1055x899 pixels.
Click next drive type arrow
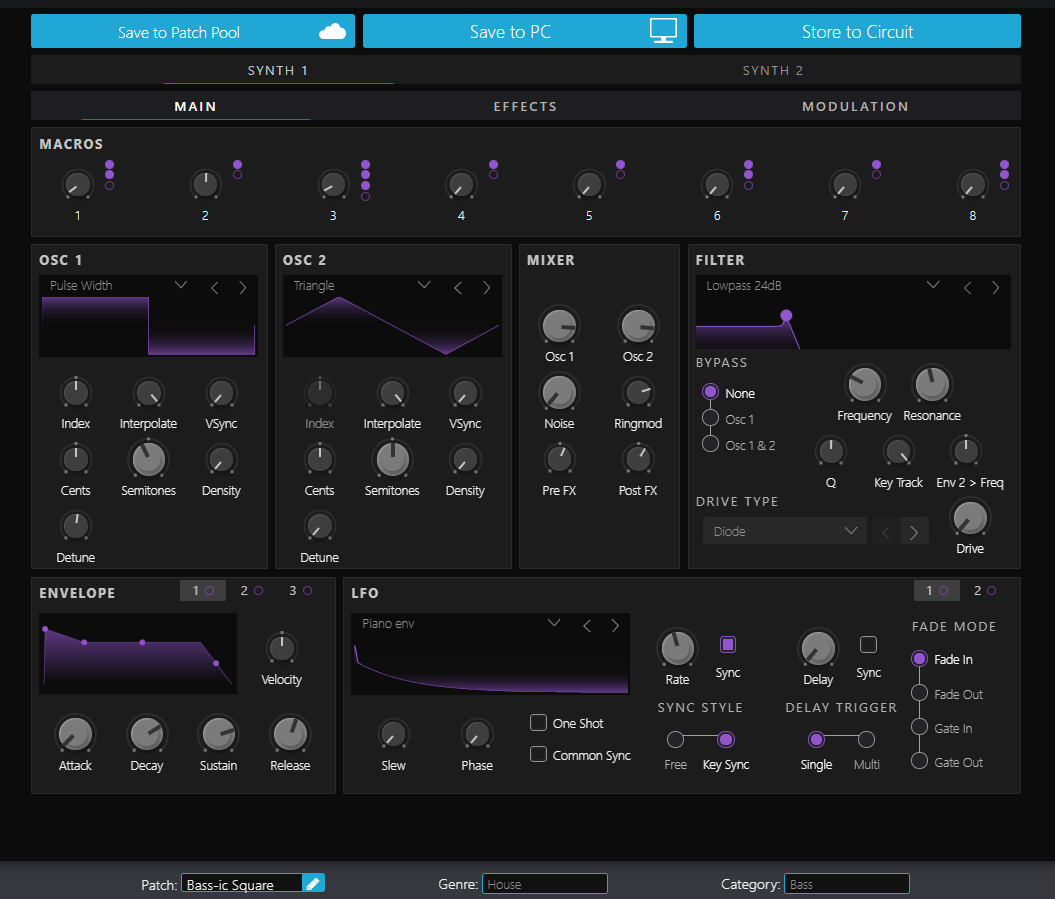[914, 532]
